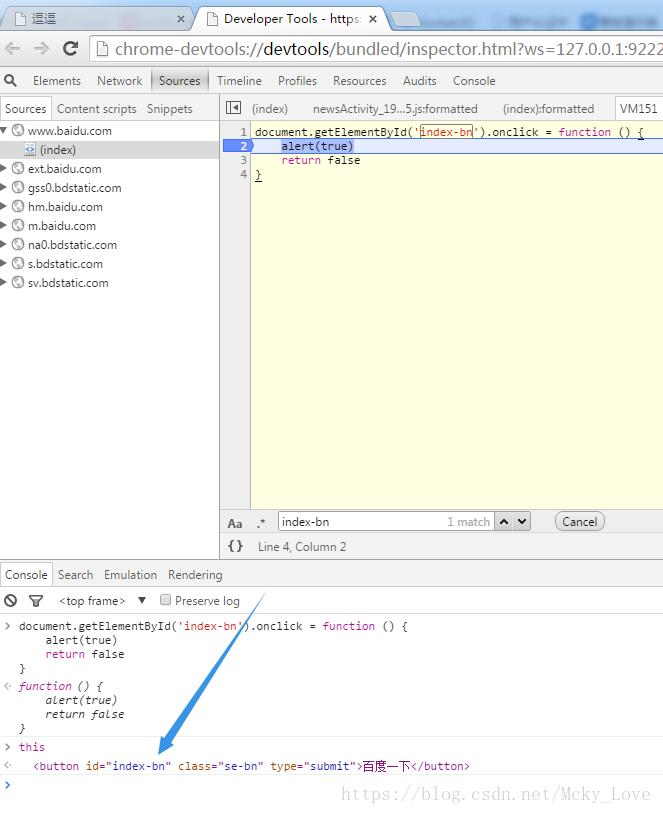The height and width of the screenshot is (814, 663).
Task: Select the Content scripts navigator tab
Action: (97, 108)
